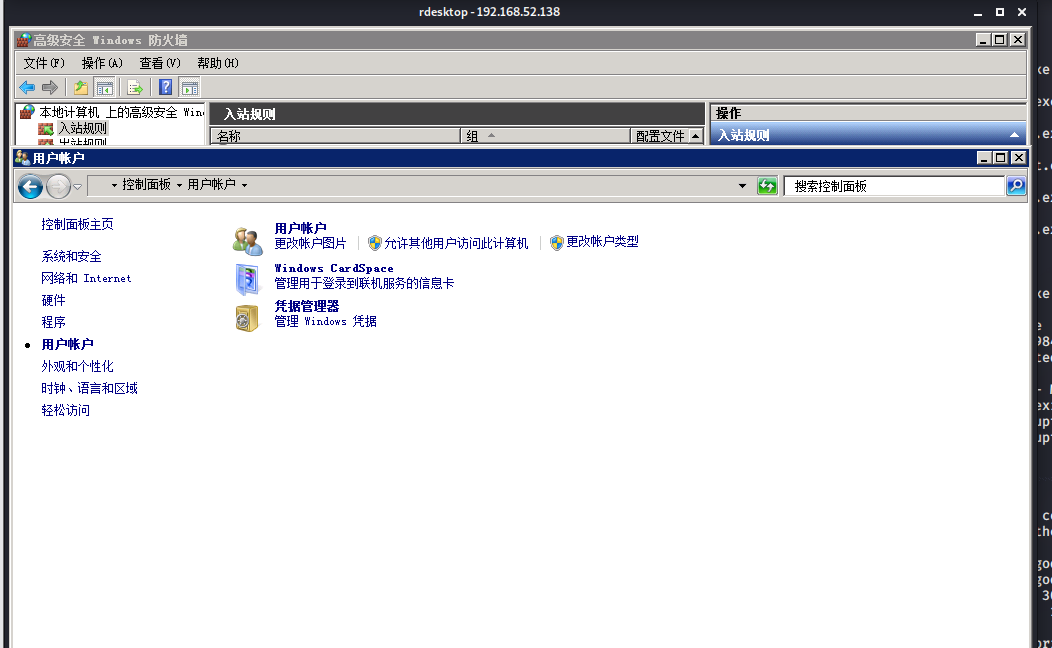Expand root breadcrumb arrow before 控制面板
This screenshot has height=648, width=1052.
pos(114,185)
